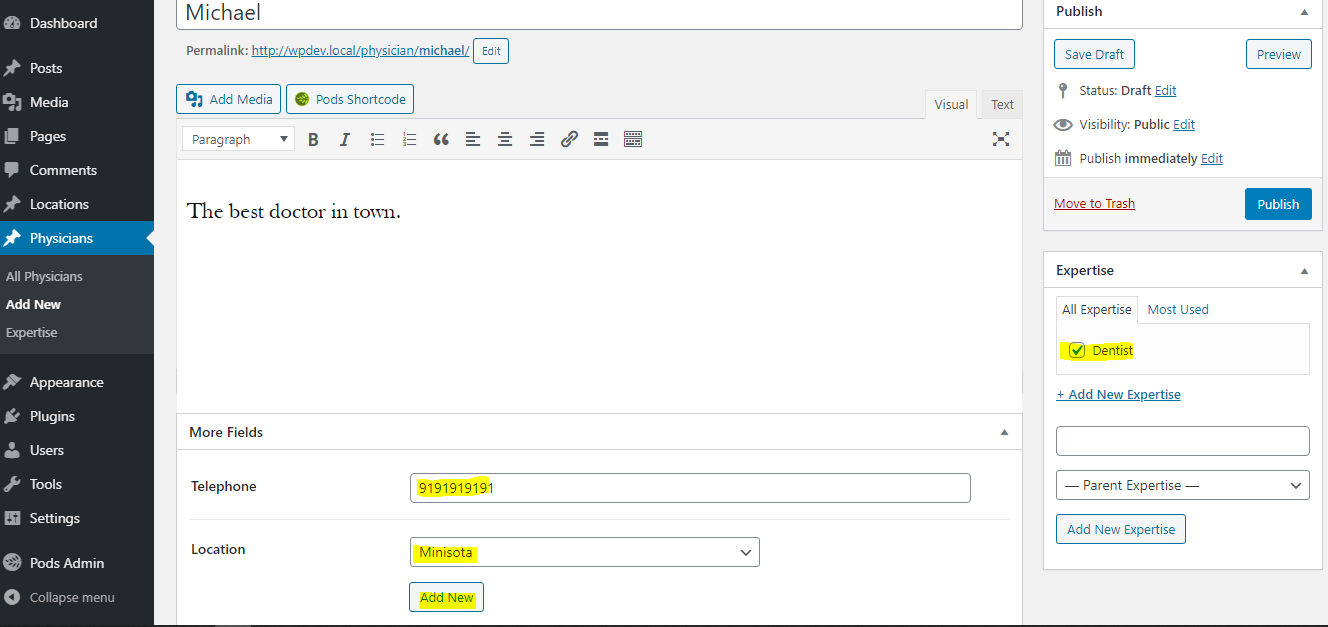Toggle bold formatting in editor toolbar
The height and width of the screenshot is (627, 1328).
tap(313, 139)
